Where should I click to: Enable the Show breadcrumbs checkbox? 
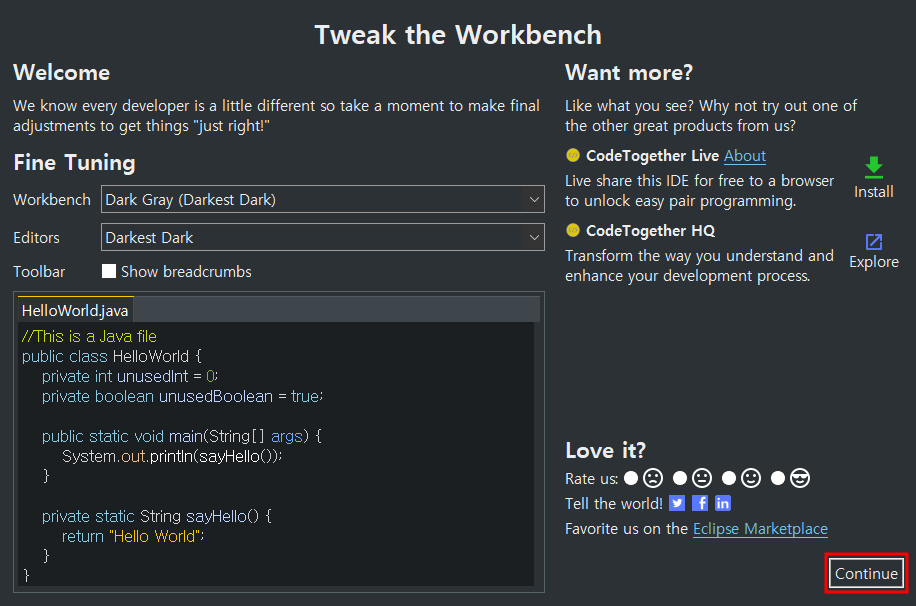[x=109, y=271]
